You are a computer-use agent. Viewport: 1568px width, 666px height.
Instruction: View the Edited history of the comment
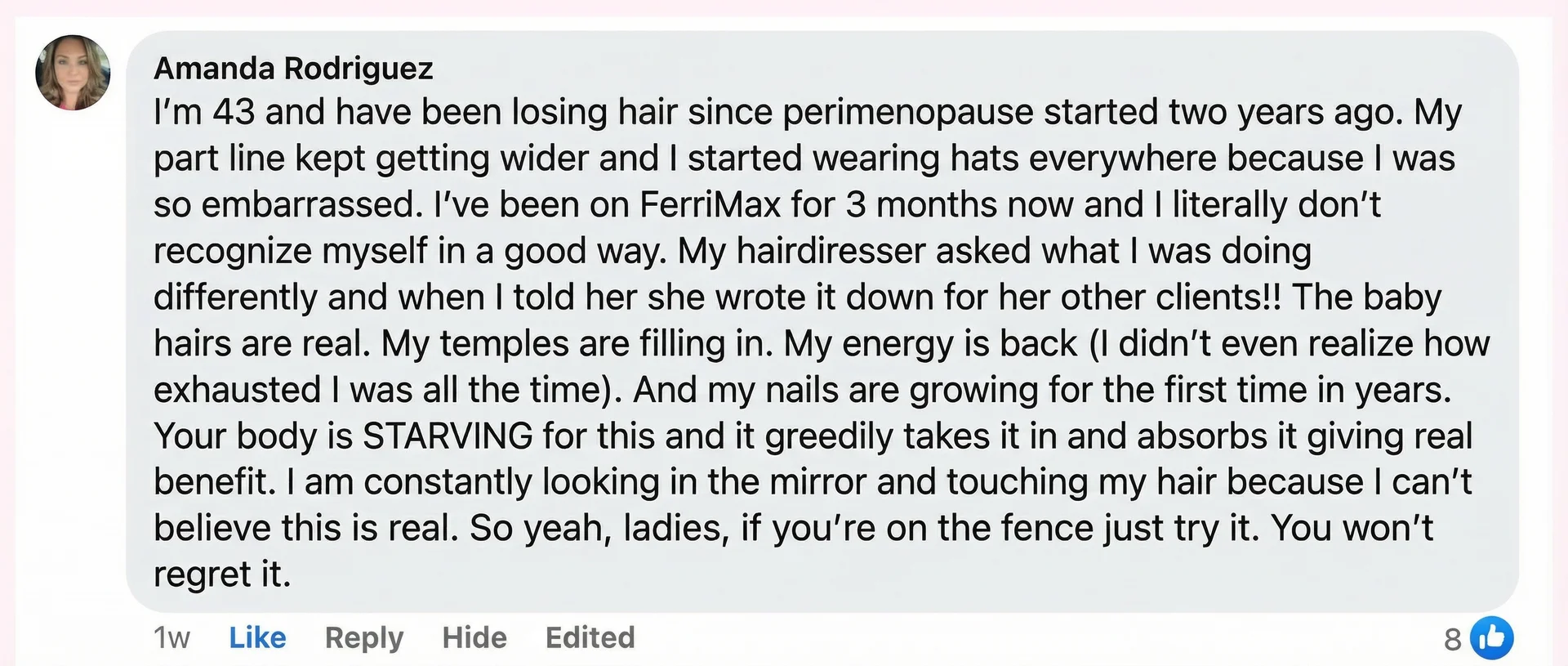[x=590, y=637]
